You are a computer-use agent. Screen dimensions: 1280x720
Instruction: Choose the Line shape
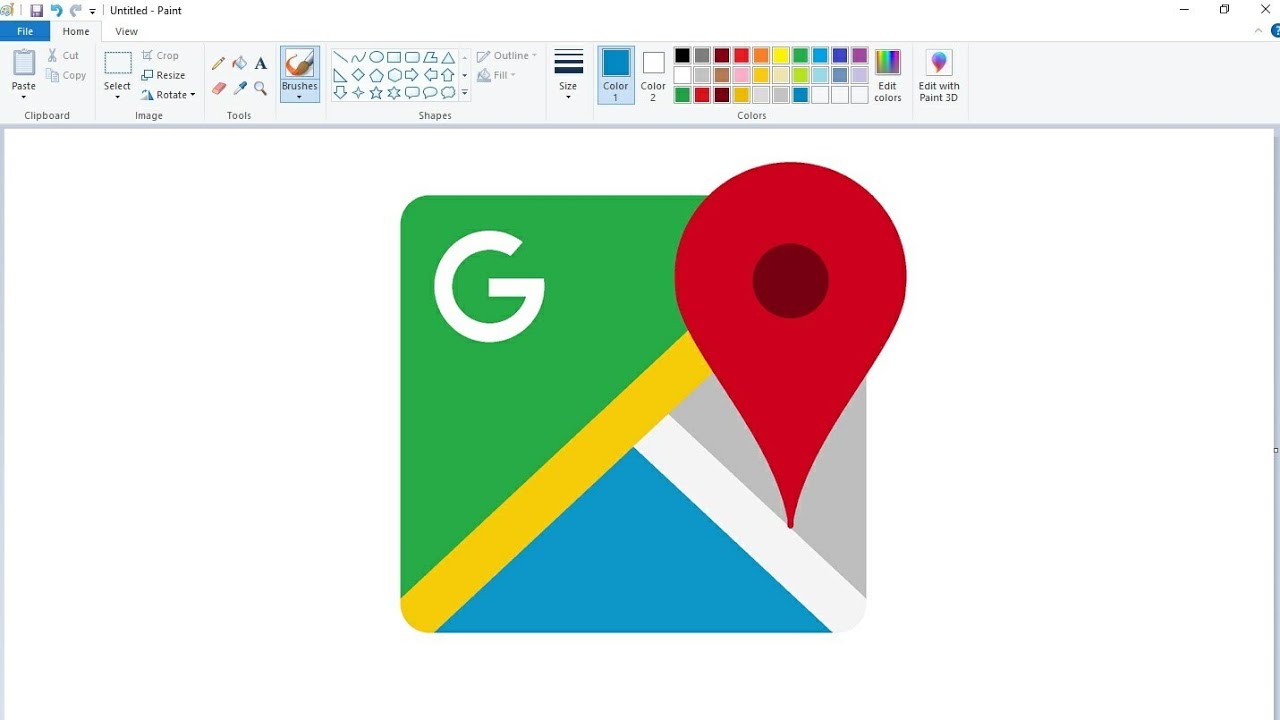(x=340, y=57)
